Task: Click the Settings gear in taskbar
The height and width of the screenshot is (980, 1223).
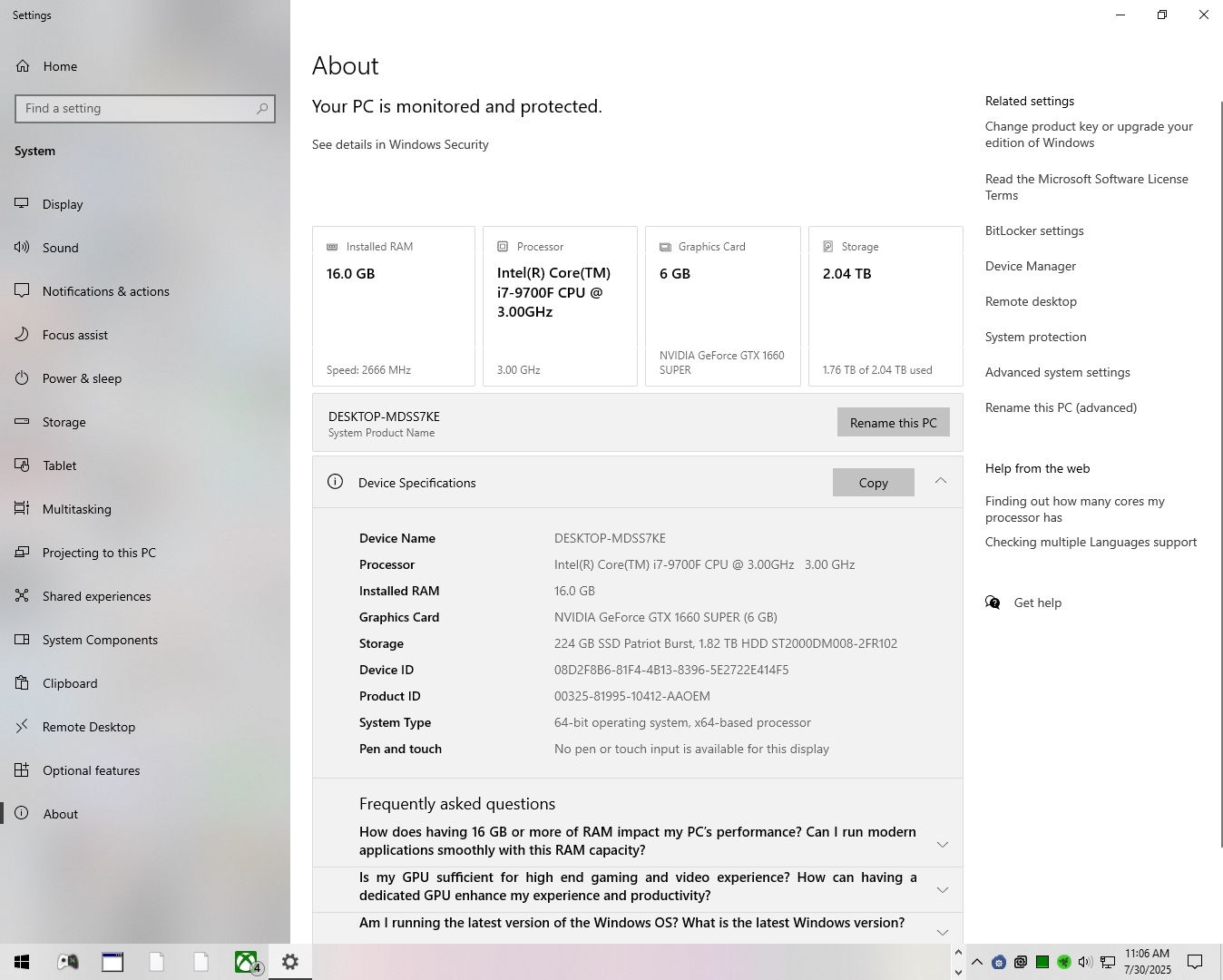Action: click(x=290, y=962)
